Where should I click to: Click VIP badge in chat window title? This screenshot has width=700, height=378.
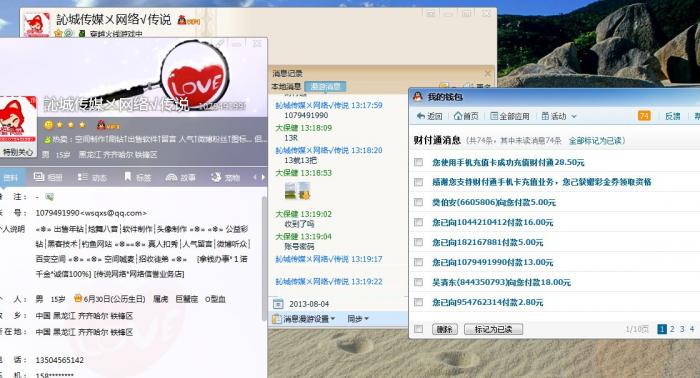[188, 20]
